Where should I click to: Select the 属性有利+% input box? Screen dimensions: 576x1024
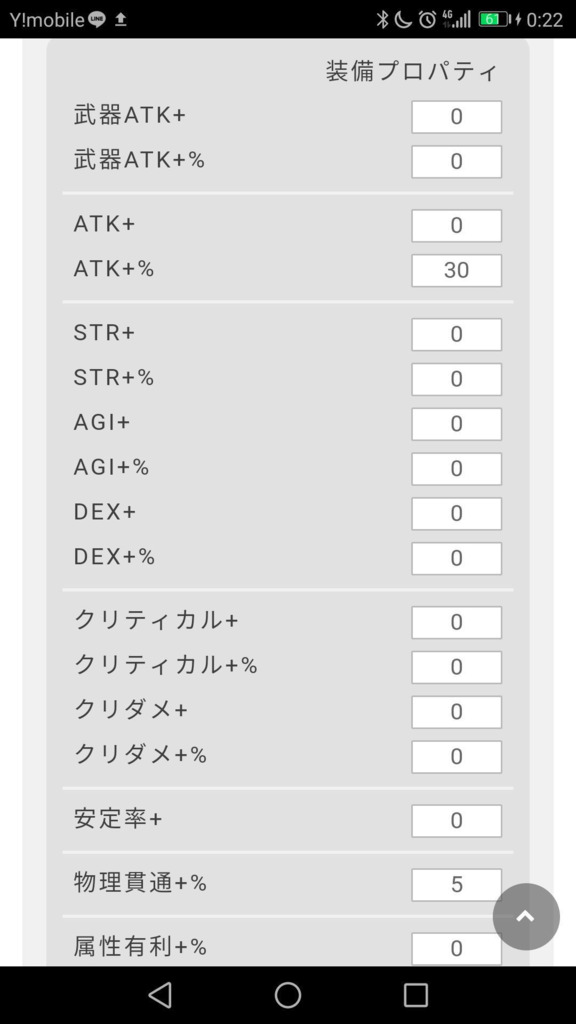point(456,949)
